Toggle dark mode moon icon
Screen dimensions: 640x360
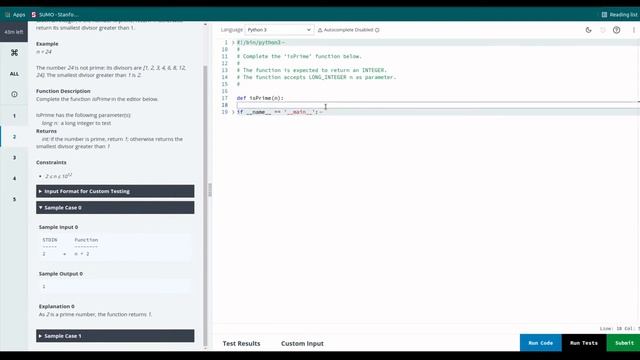(588, 30)
